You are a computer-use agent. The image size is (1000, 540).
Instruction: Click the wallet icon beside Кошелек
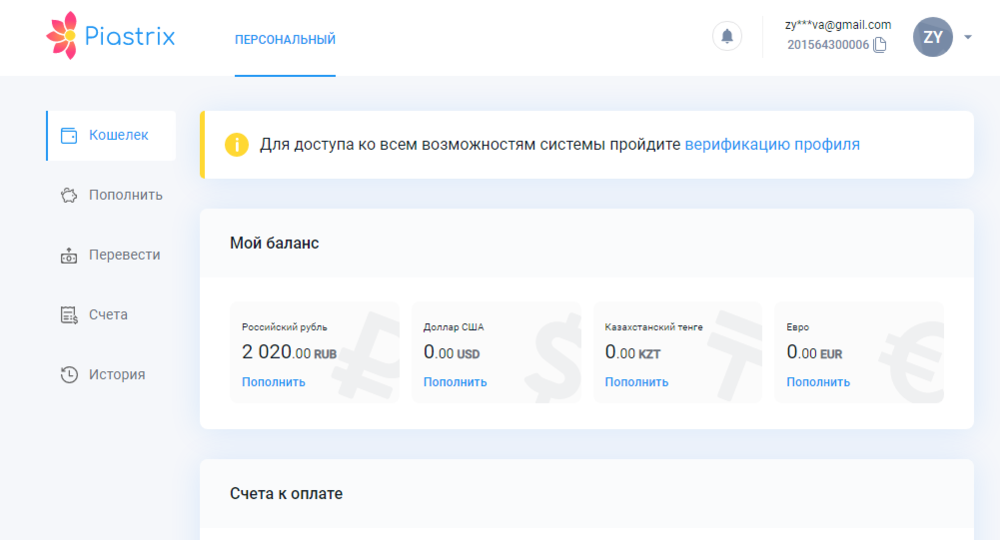(x=69, y=135)
